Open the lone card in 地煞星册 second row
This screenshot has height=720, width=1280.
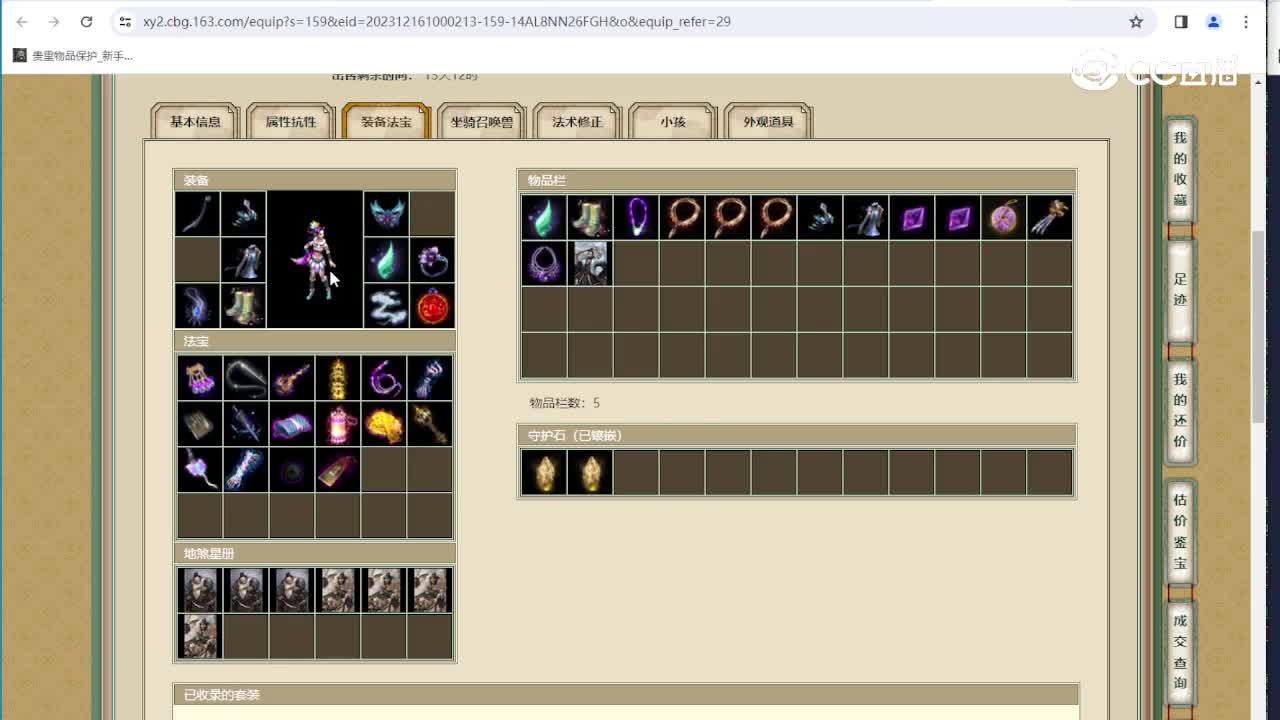coord(200,636)
